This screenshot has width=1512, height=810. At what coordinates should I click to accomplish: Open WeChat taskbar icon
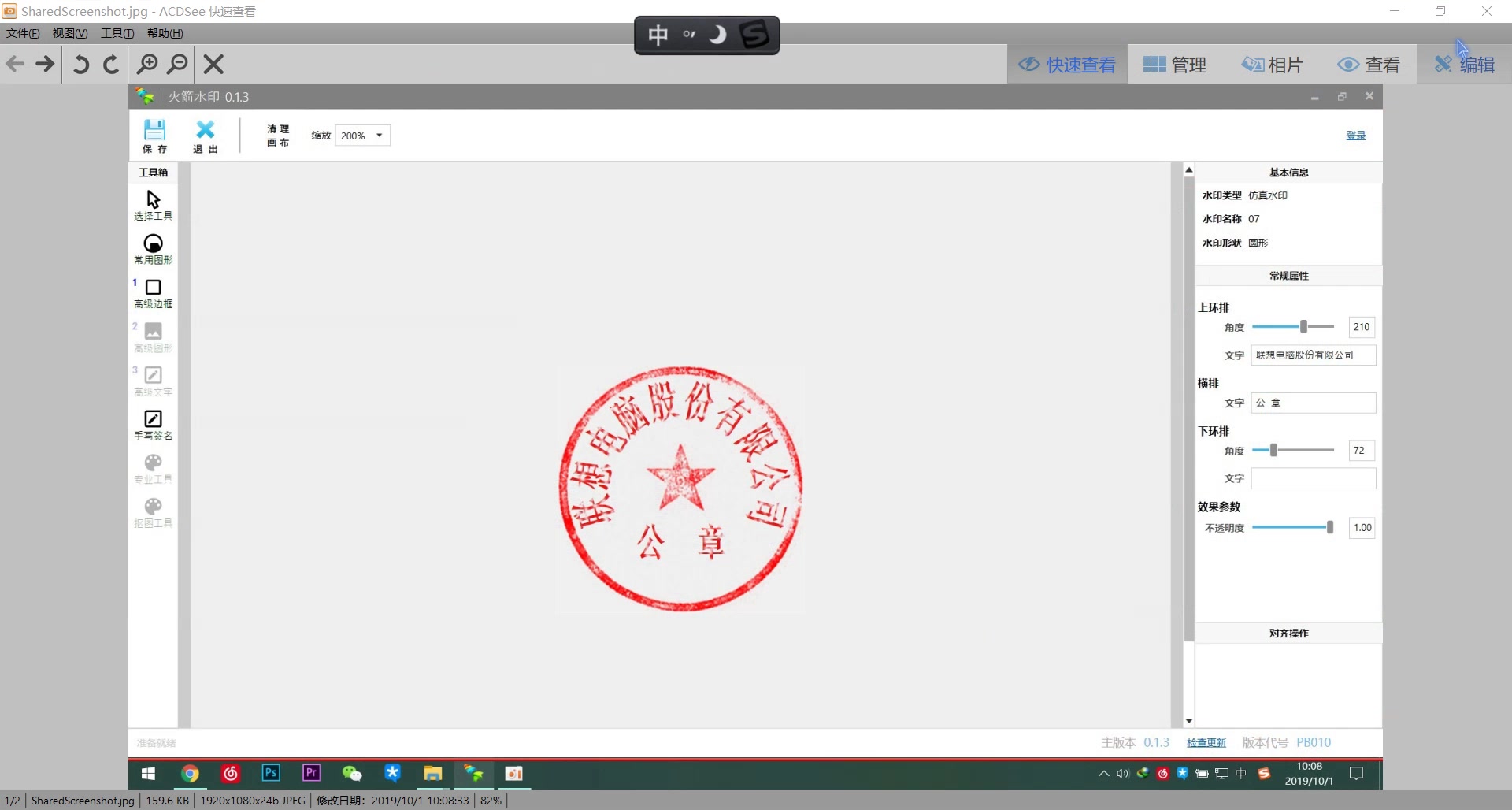(x=351, y=774)
